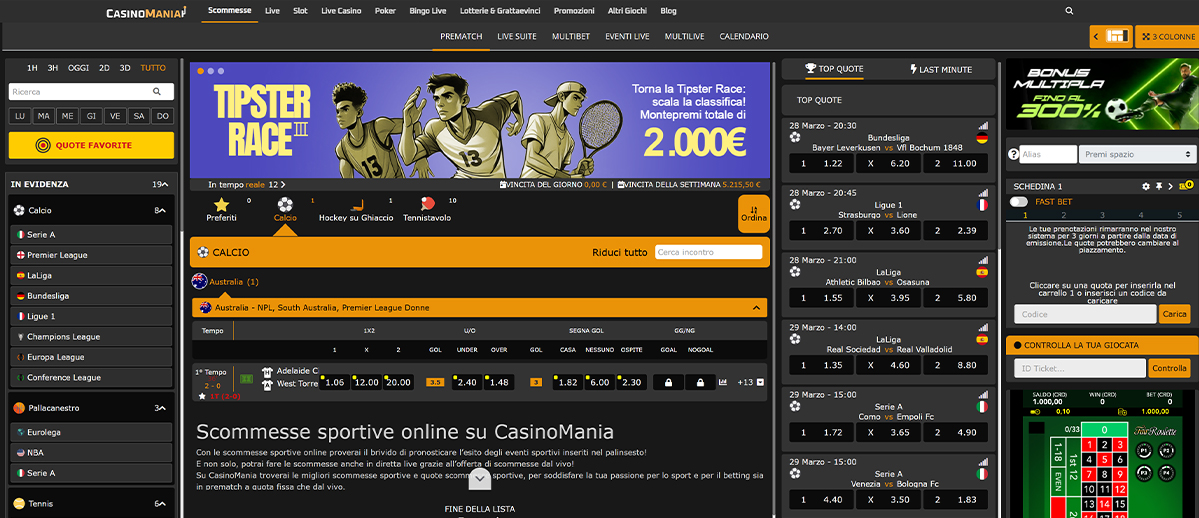The width and height of the screenshot is (1199, 518).
Task: Collapse the layout panel with left arrow
Action: tap(1096, 36)
